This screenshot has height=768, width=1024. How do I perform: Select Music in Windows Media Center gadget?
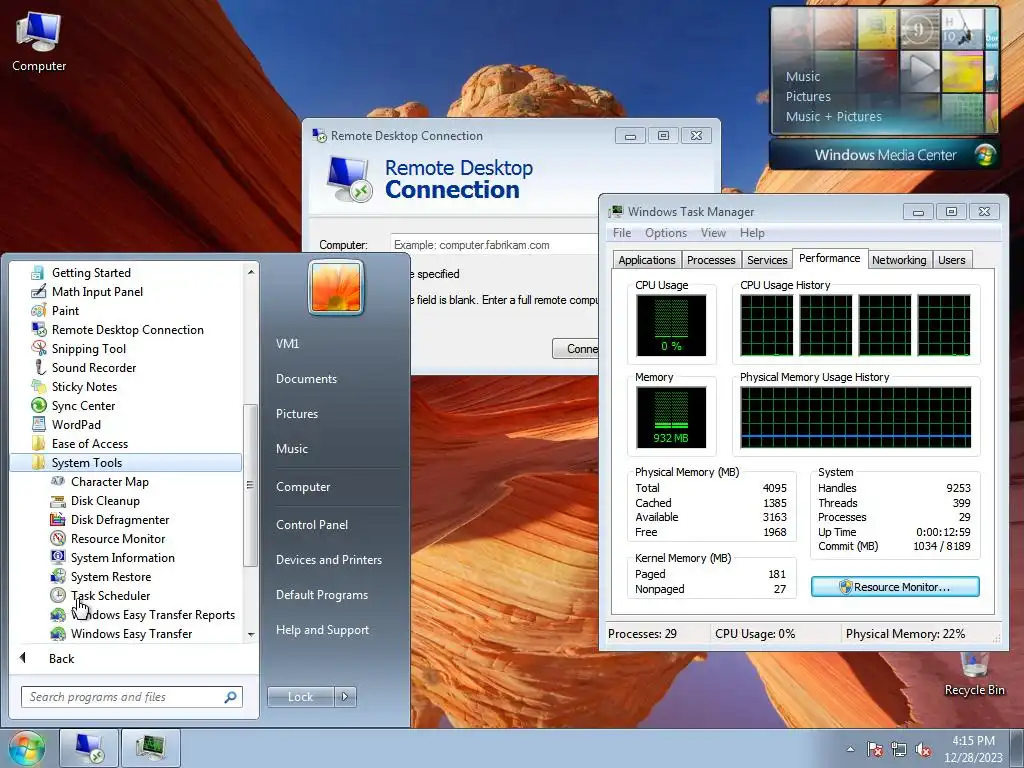tap(803, 76)
